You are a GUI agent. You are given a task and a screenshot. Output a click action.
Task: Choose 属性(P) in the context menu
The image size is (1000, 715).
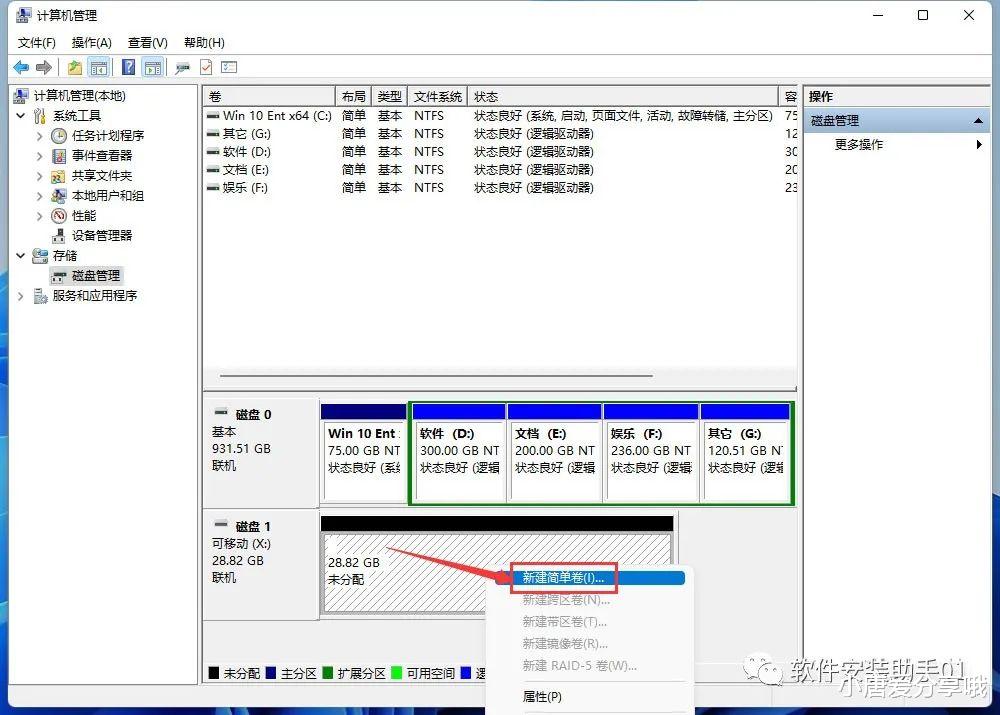tap(542, 697)
